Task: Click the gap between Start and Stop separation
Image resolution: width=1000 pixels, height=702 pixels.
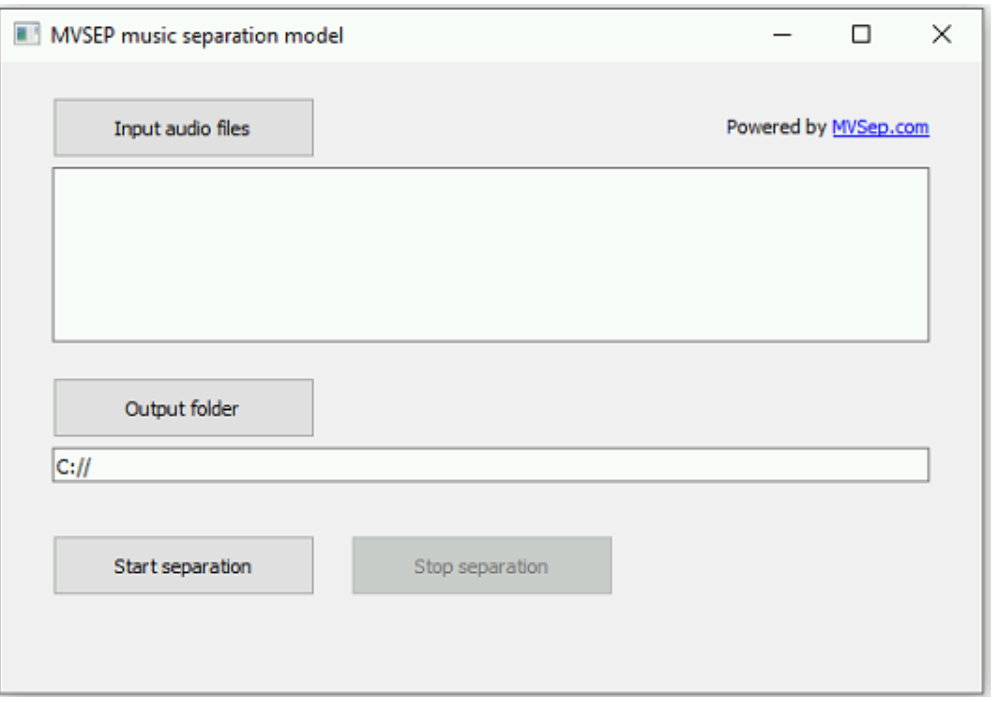Action: click(x=332, y=566)
